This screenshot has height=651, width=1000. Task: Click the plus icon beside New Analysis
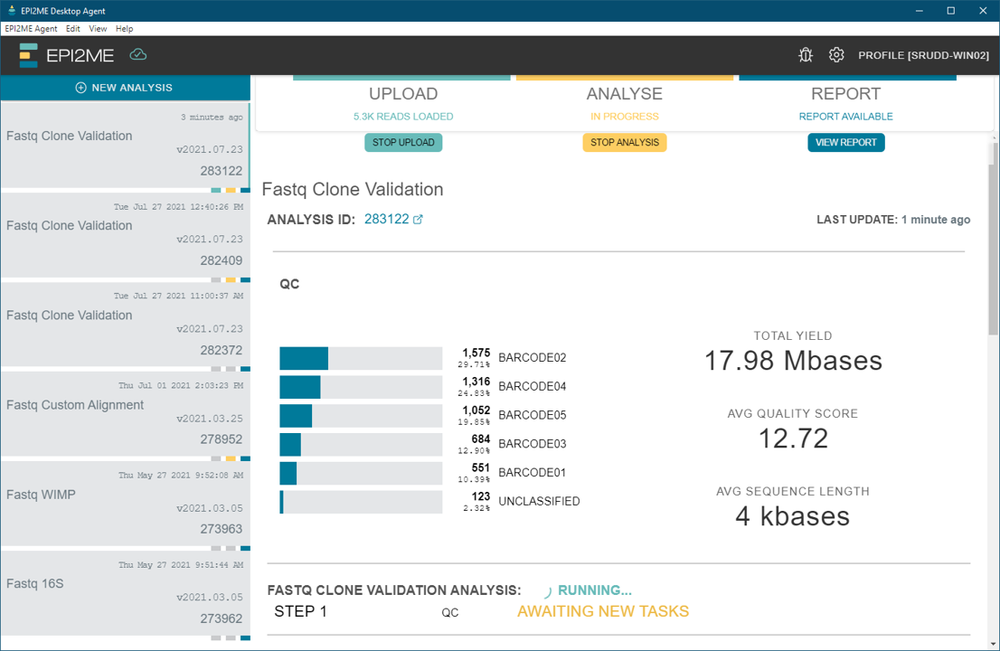pos(81,88)
